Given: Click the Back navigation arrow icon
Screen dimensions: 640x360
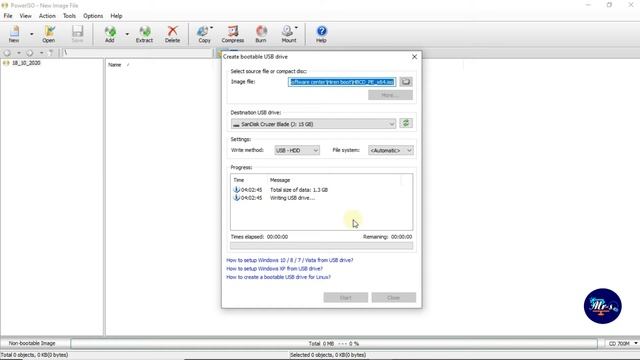Looking at the screenshot, I should click(x=7, y=53).
